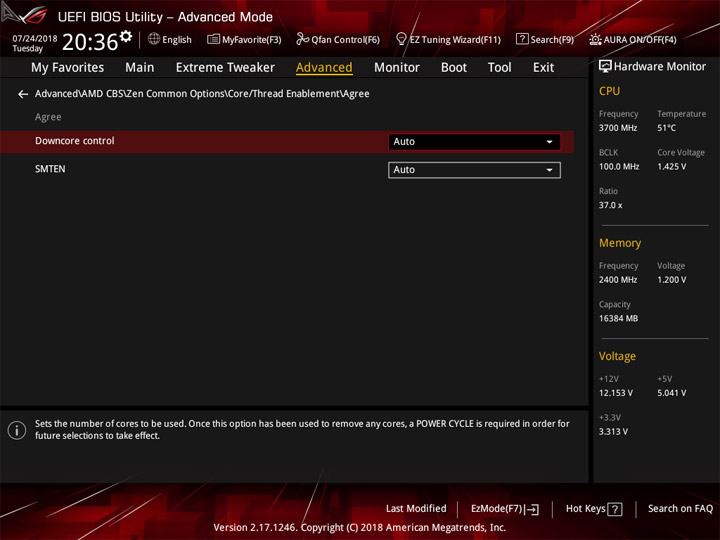
Task: Open the SMTEN Auto combo box
Action: (474, 170)
